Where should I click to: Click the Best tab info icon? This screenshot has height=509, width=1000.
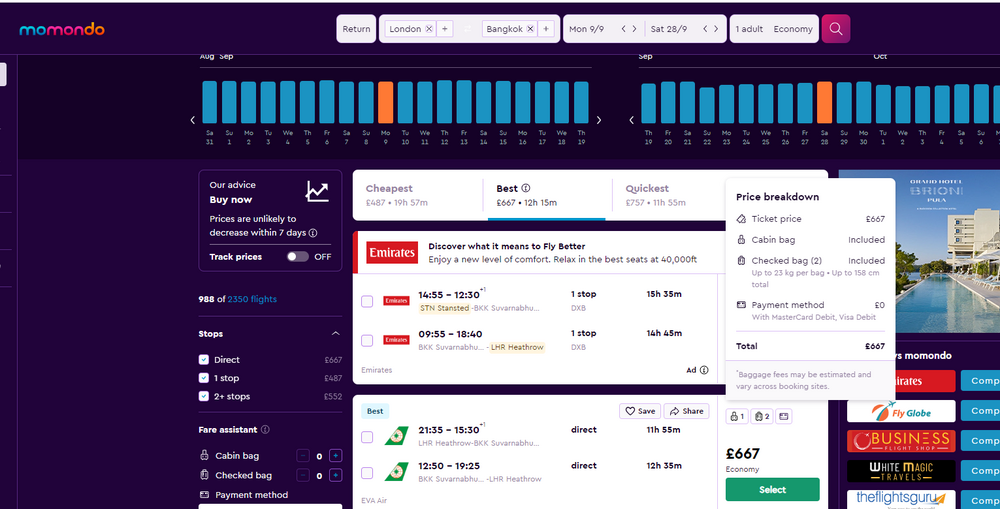pos(526,188)
